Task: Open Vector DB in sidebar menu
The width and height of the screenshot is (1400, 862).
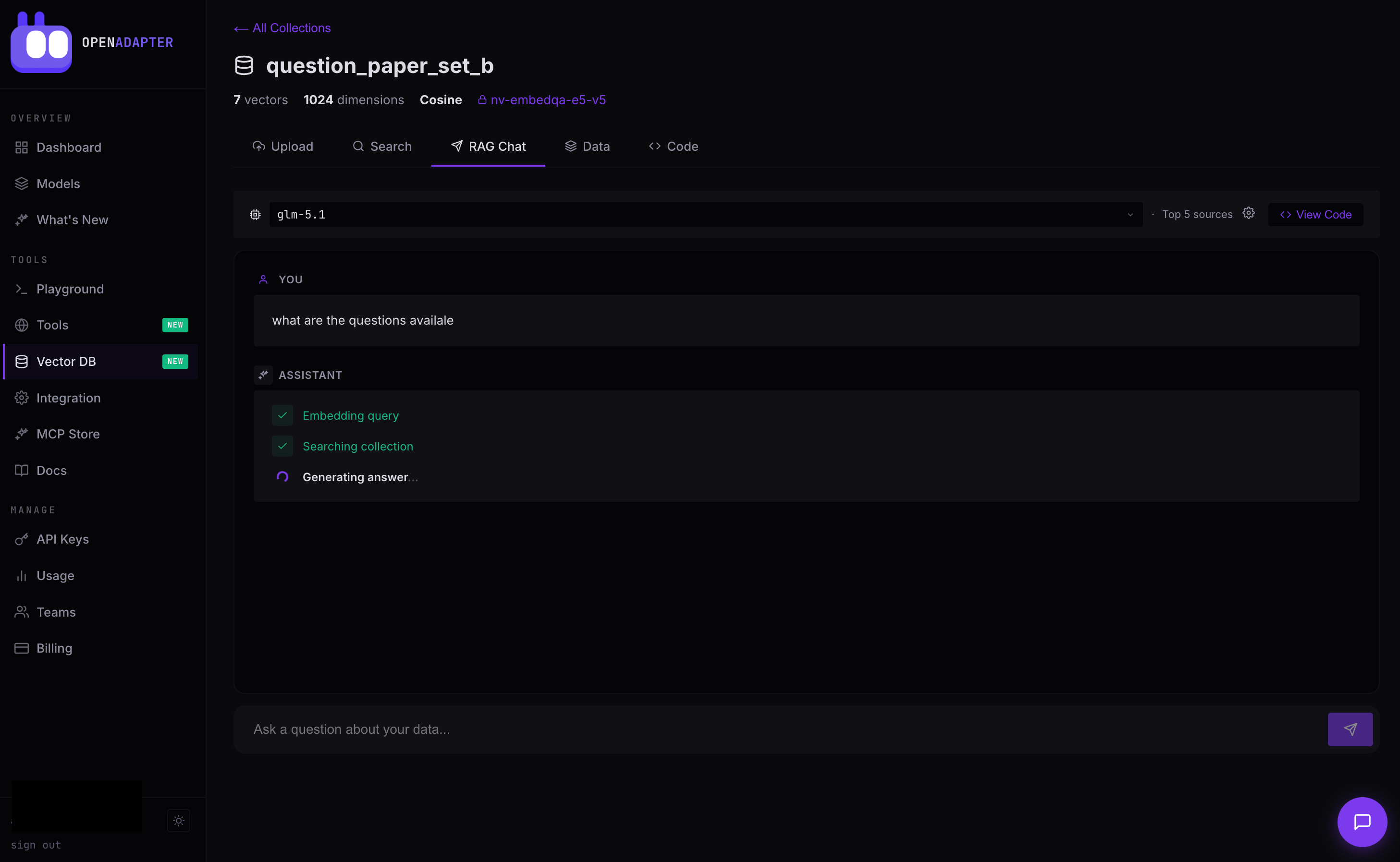Action: 100,362
